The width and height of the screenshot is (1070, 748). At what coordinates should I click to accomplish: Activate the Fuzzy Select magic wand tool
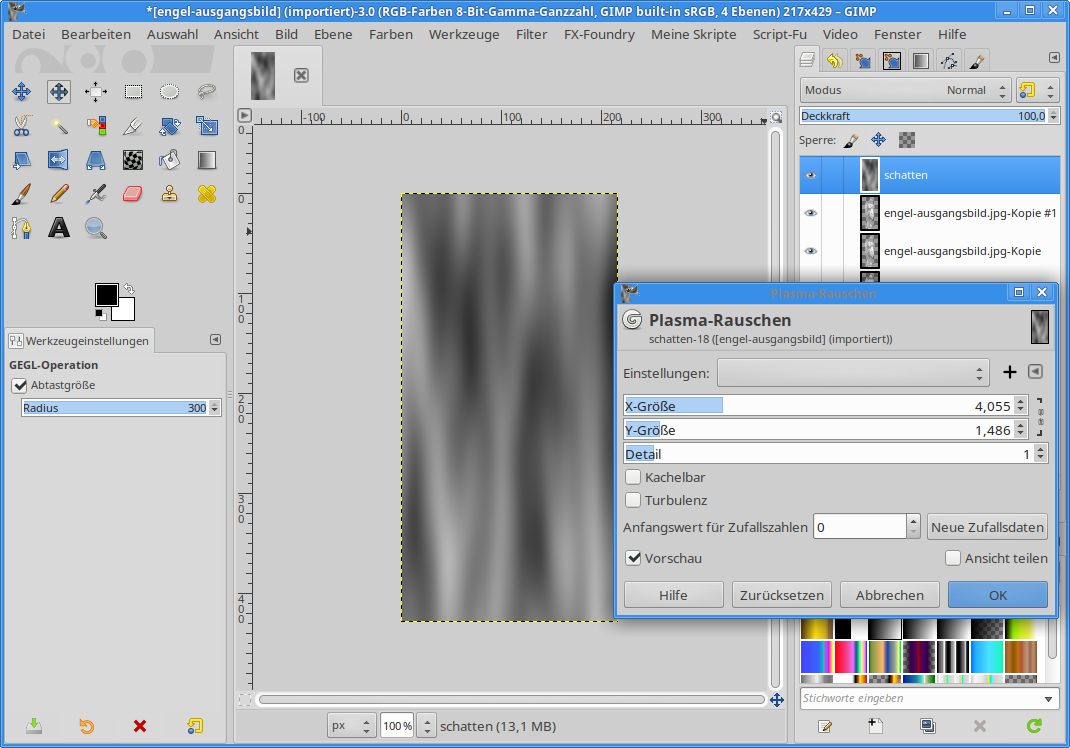(59, 126)
